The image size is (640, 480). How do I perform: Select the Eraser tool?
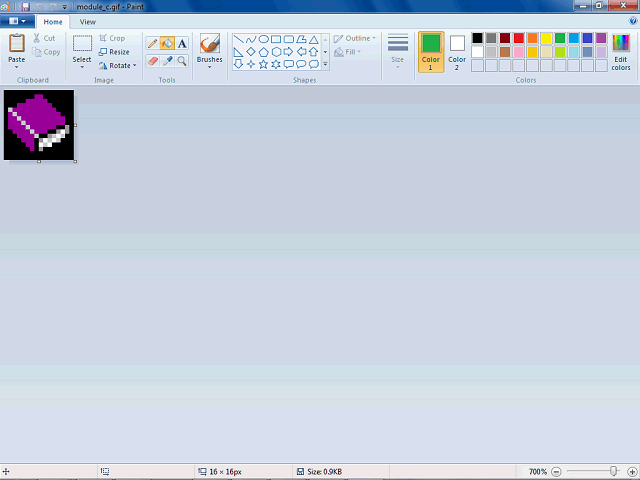(x=153, y=61)
